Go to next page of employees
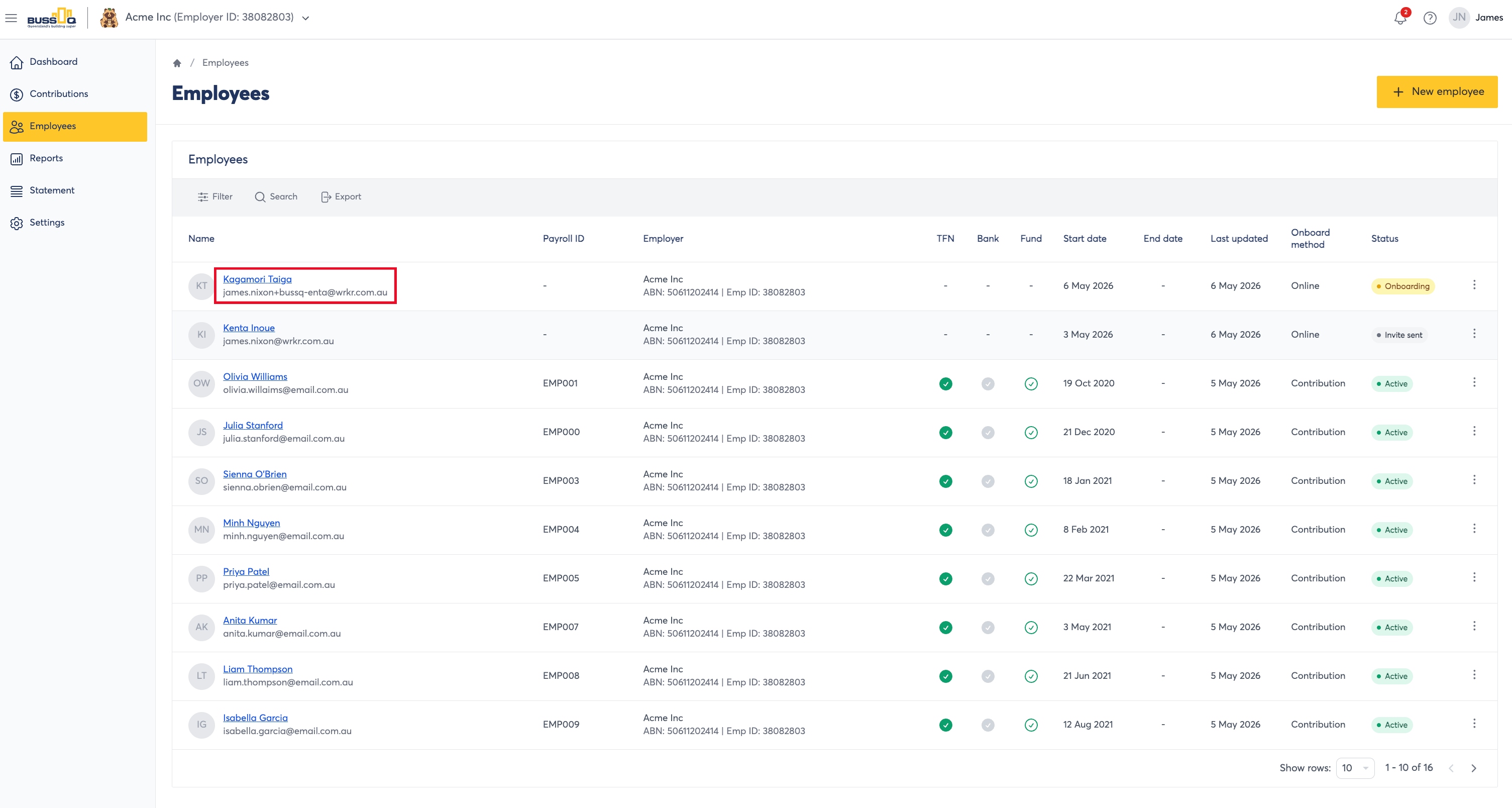Image resolution: width=1512 pixels, height=808 pixels. point(1473,768)
